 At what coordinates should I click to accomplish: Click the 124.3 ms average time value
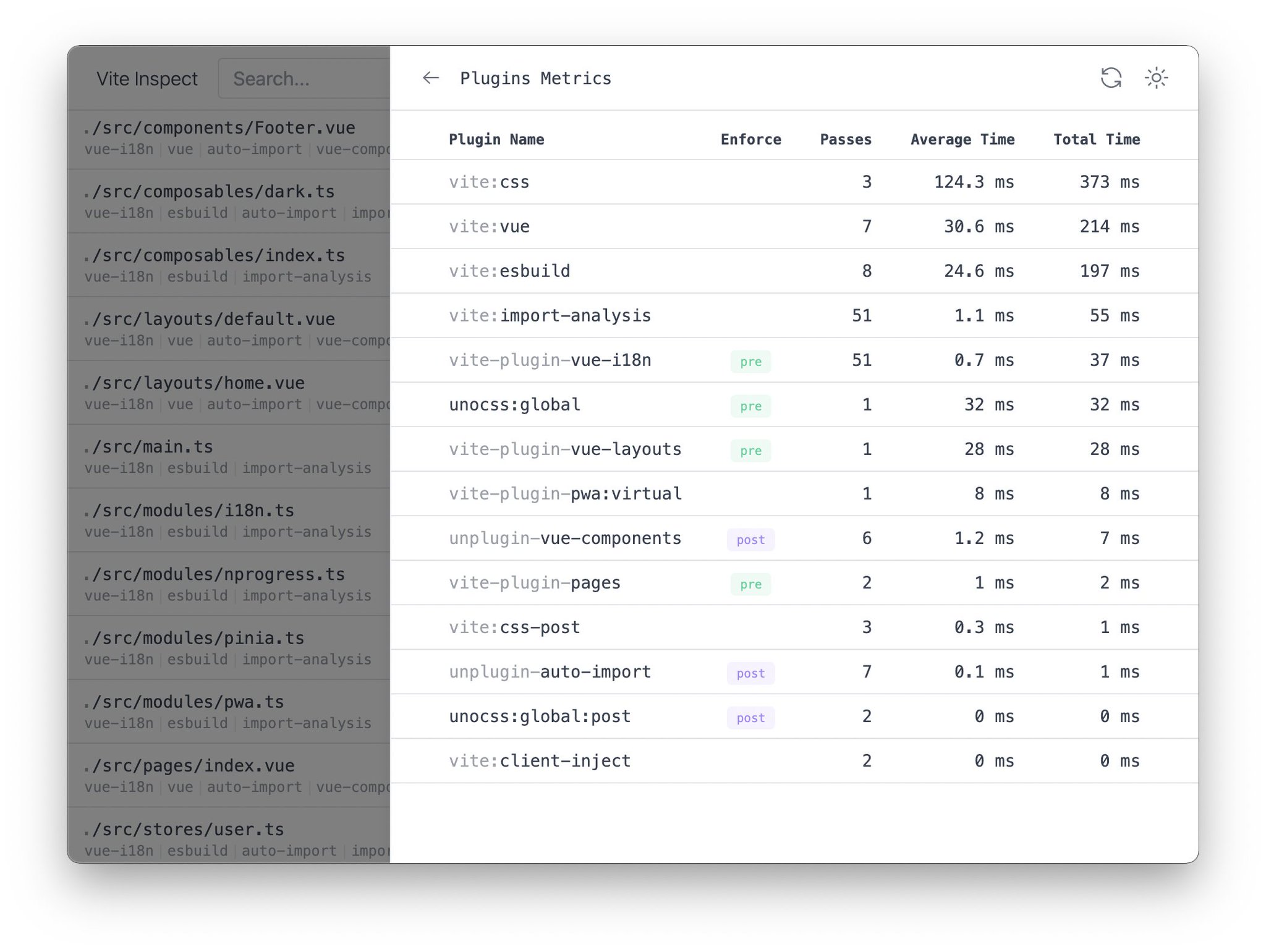click(x=974, y=182)
